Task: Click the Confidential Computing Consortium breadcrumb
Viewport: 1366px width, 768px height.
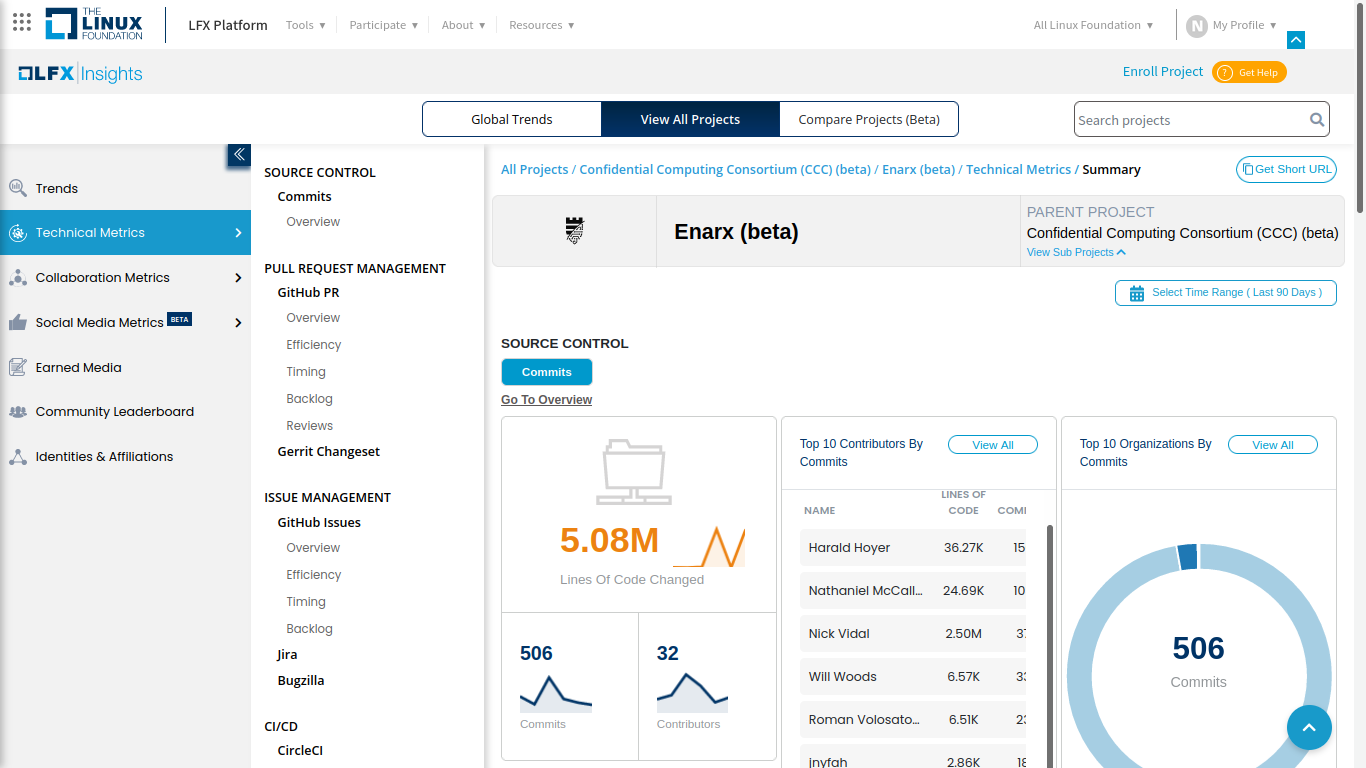Action: tap(725, 170)
